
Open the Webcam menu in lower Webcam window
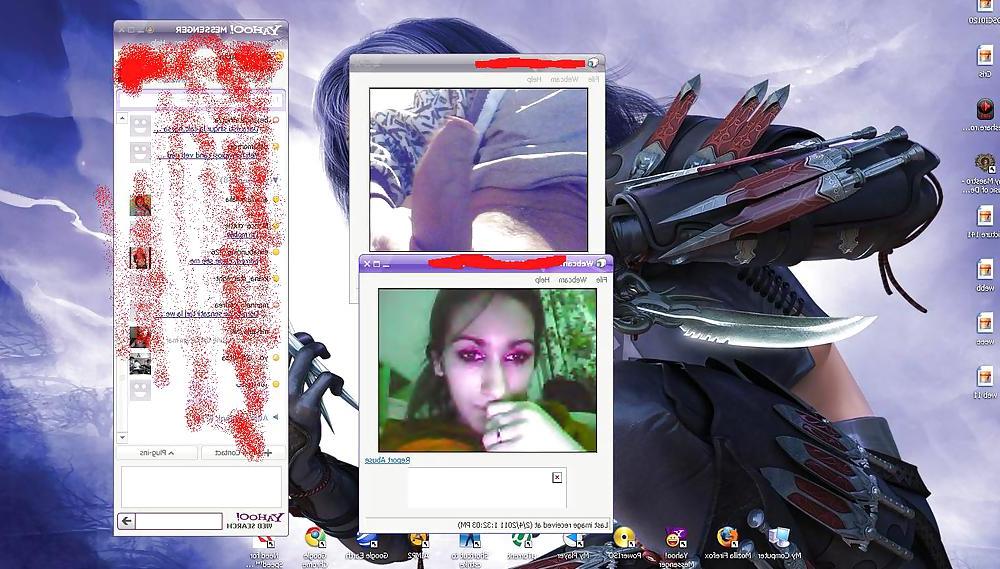point(573,279)
